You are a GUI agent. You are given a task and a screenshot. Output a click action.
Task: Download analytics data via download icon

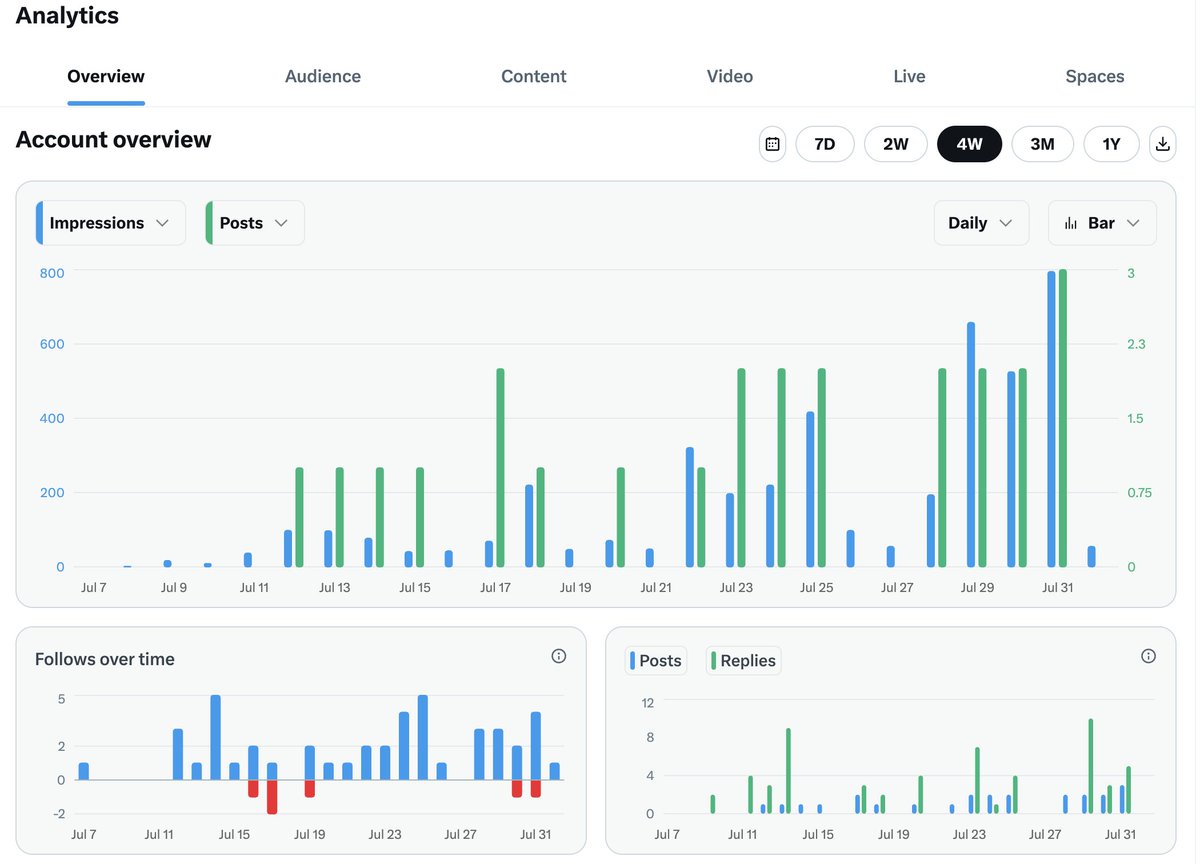tap(1162, 144)
